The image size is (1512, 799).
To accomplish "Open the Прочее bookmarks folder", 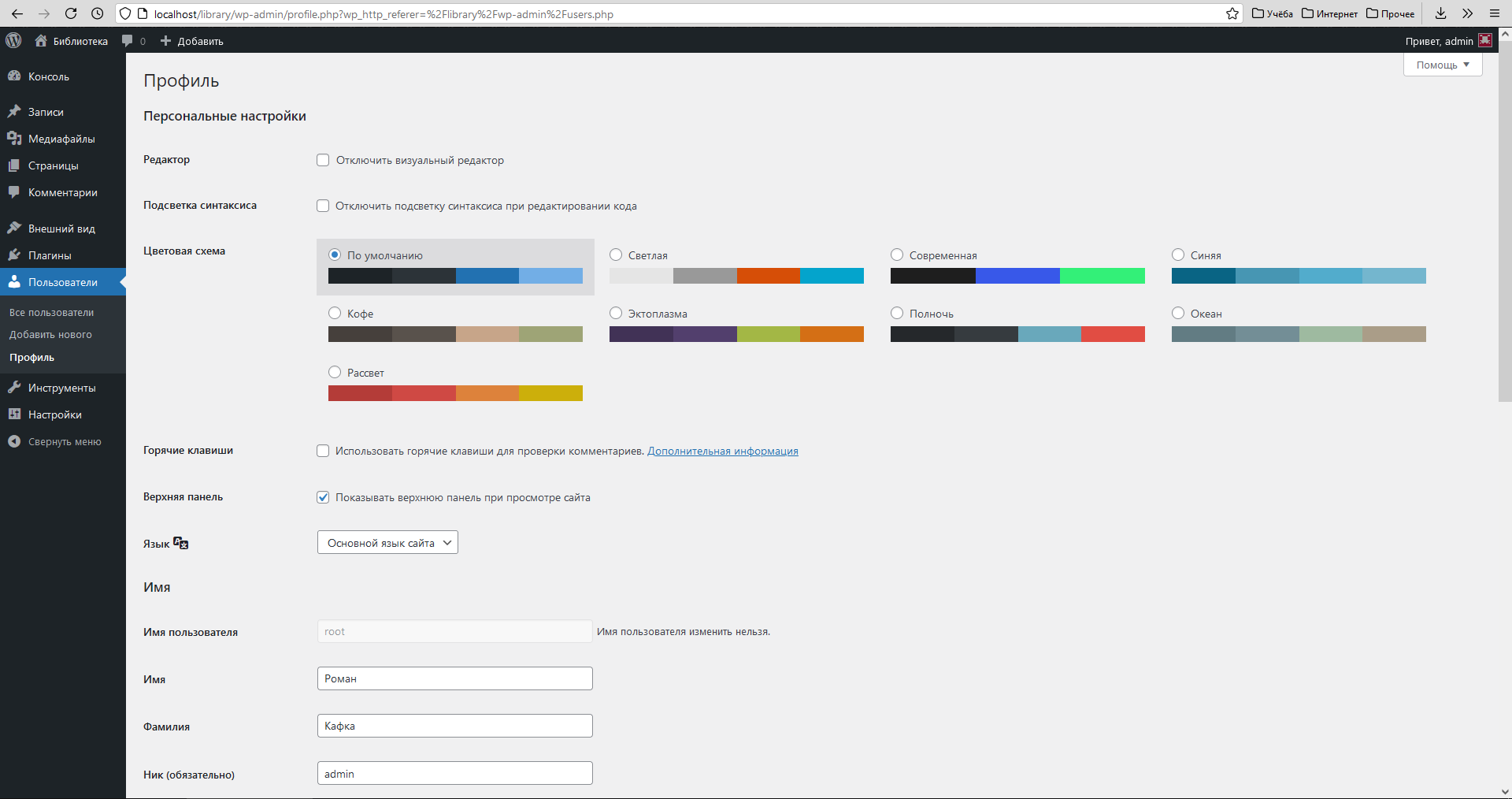I will point(1391,13).
